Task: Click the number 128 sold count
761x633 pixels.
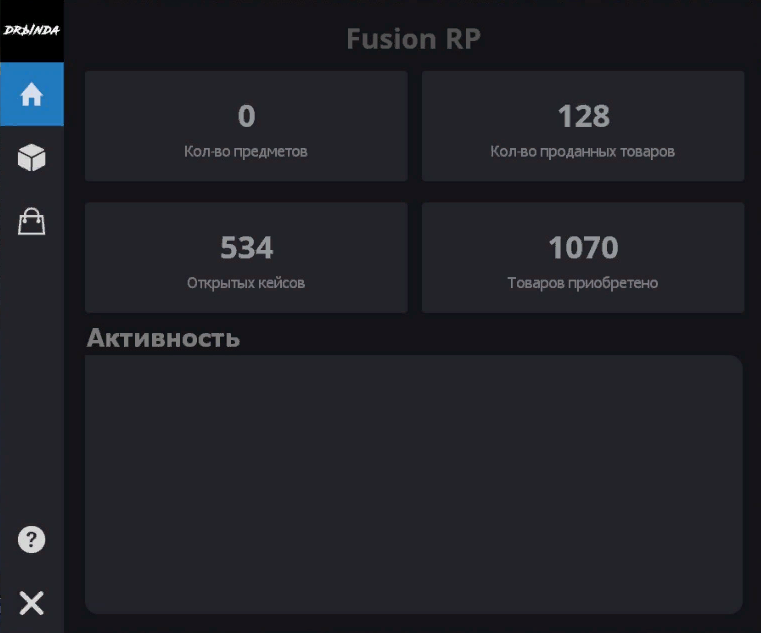Action: (583, 117)
